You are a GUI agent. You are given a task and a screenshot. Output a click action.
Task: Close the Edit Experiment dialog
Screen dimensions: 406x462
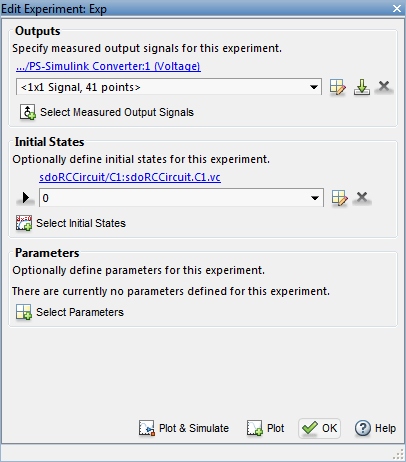point(397,9)
